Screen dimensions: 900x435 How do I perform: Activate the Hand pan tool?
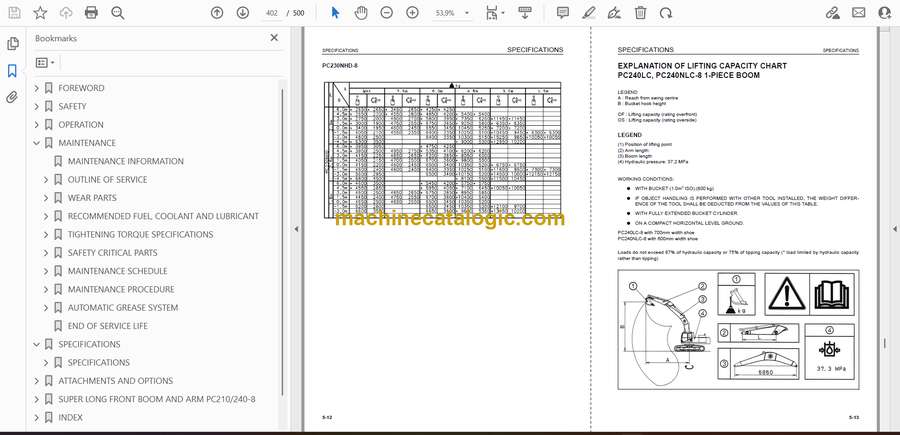[361, 13]
